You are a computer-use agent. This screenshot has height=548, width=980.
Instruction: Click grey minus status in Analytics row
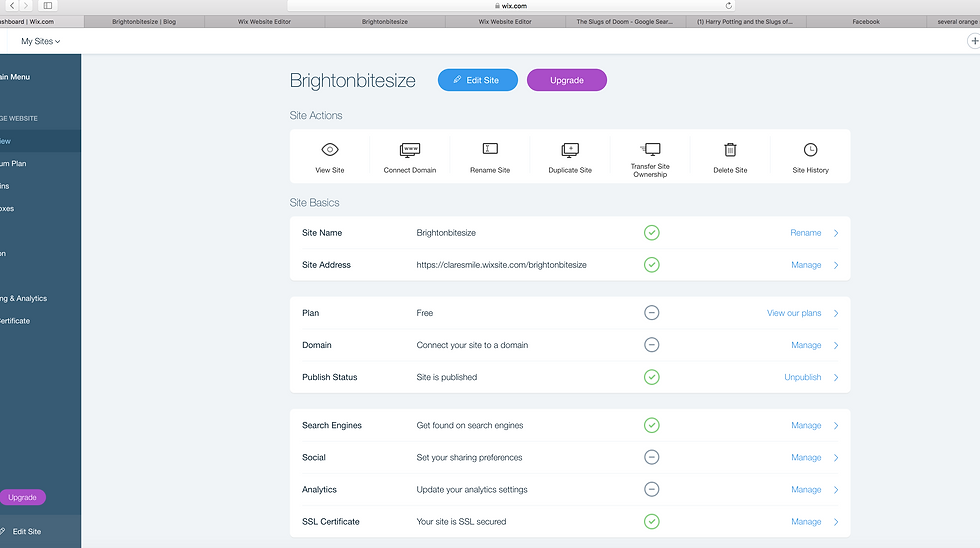(x=652, y=489)
